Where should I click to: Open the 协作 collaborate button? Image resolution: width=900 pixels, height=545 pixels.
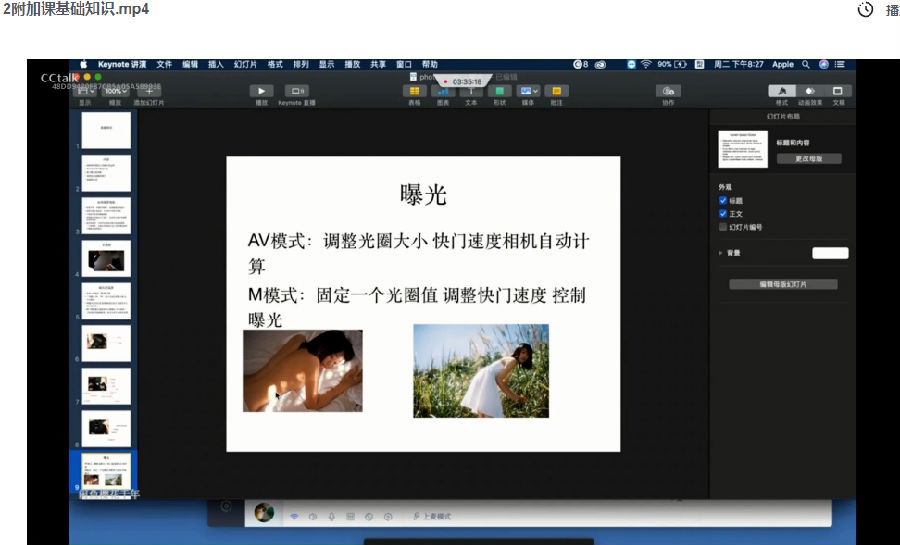[668, 91]
